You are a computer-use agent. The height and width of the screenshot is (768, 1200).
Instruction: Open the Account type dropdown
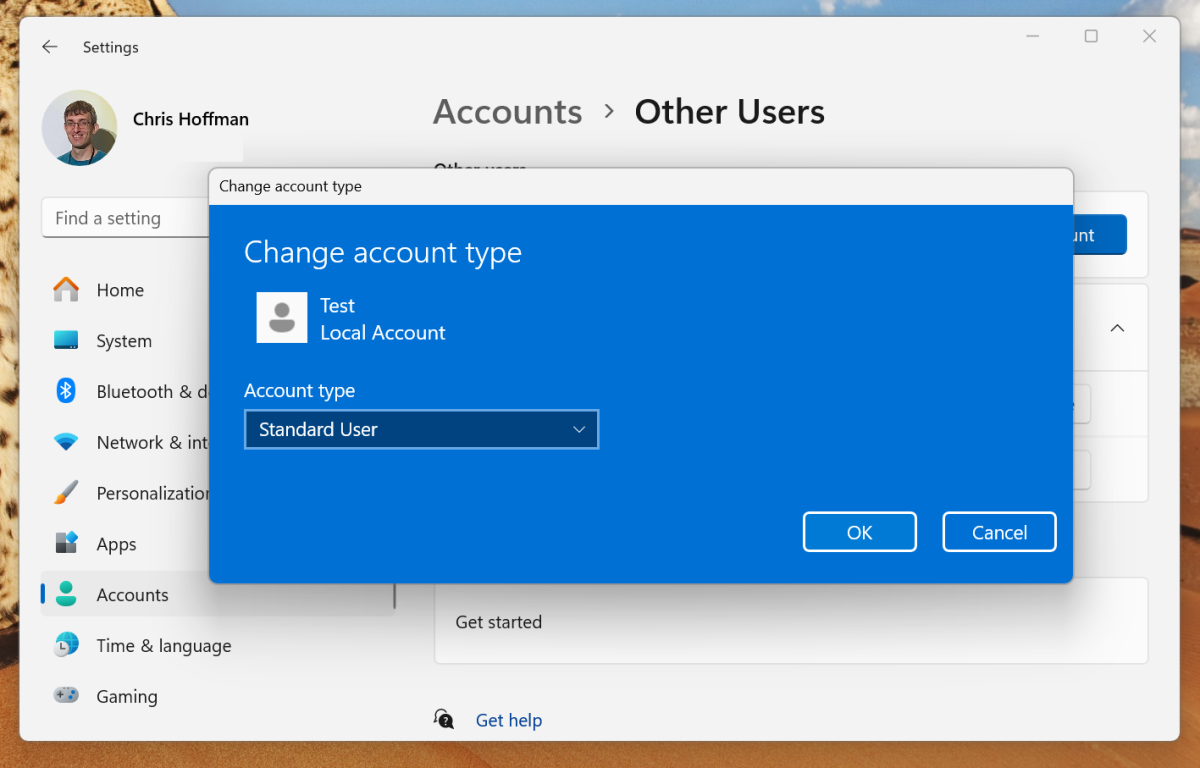(420, 430)
